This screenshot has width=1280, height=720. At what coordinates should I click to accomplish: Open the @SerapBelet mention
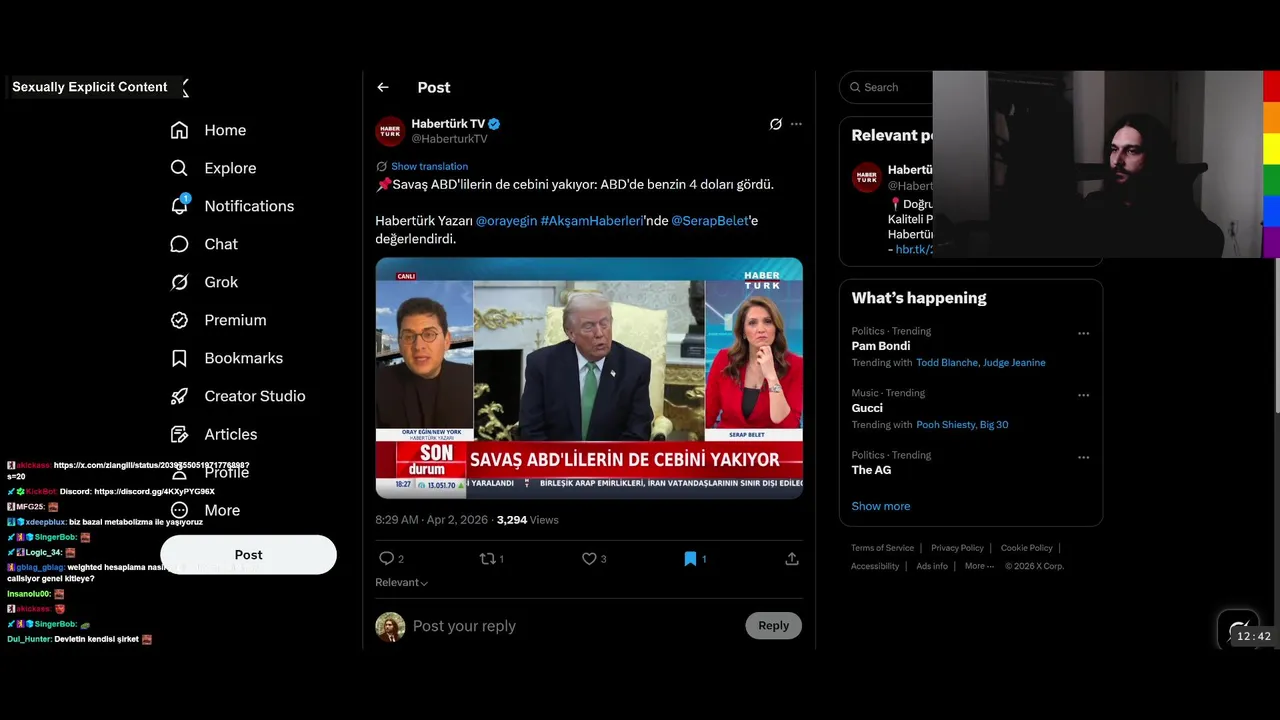pyautogui.click(x=709, y=220)
